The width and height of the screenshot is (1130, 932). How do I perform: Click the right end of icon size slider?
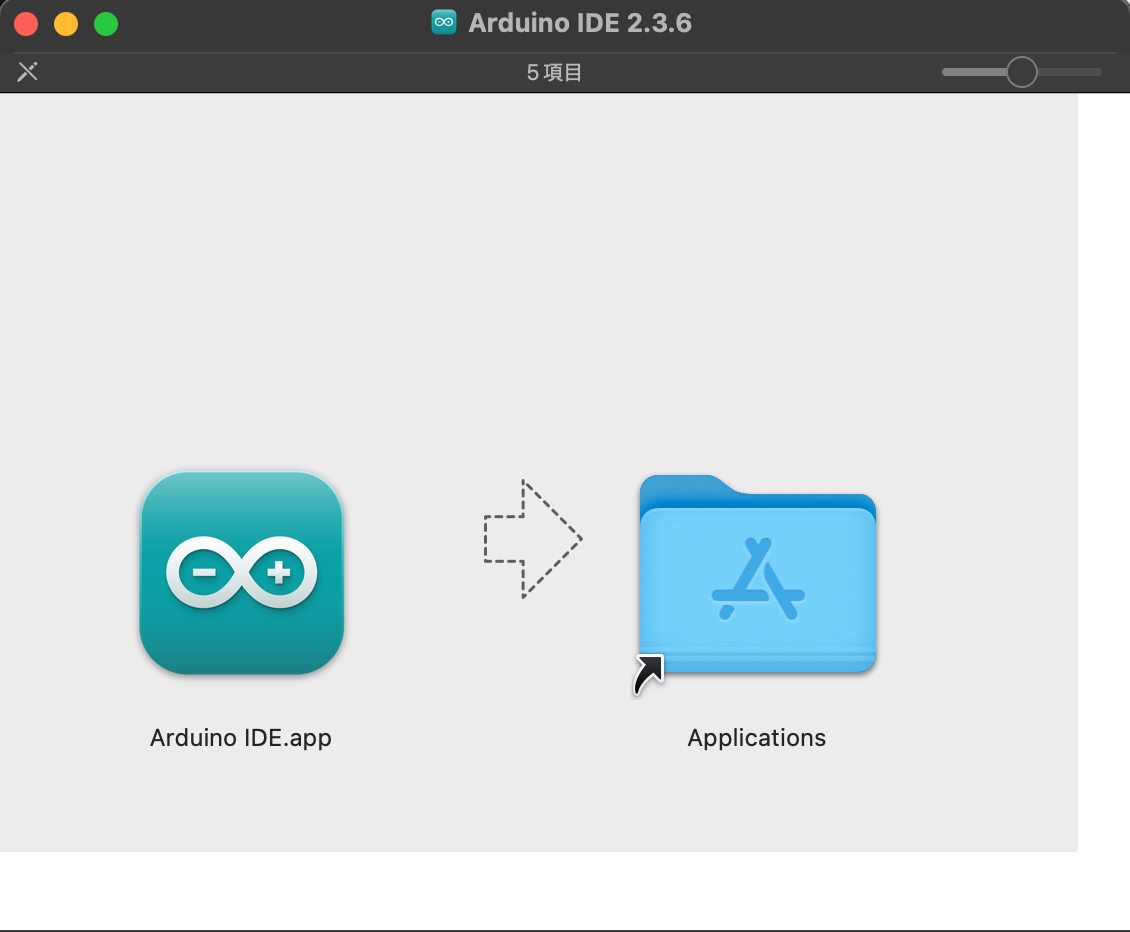tap(1097, 72)
